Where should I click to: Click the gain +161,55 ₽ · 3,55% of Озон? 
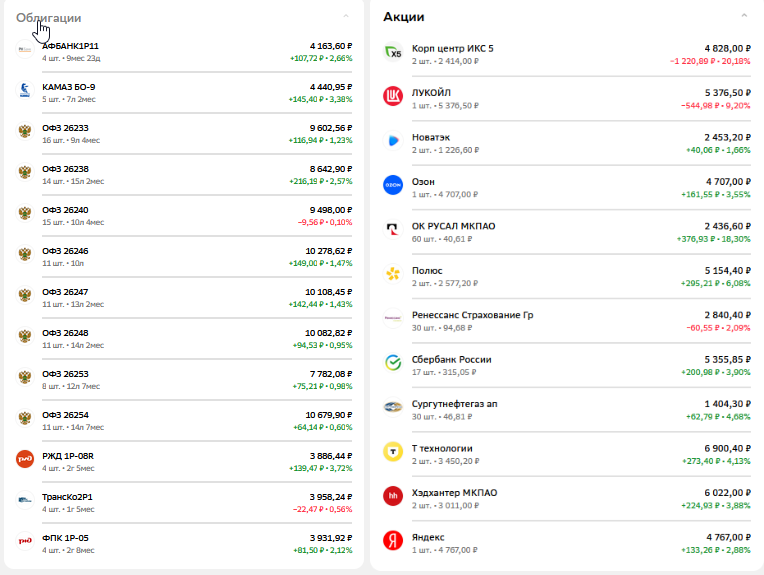(716, 194)
